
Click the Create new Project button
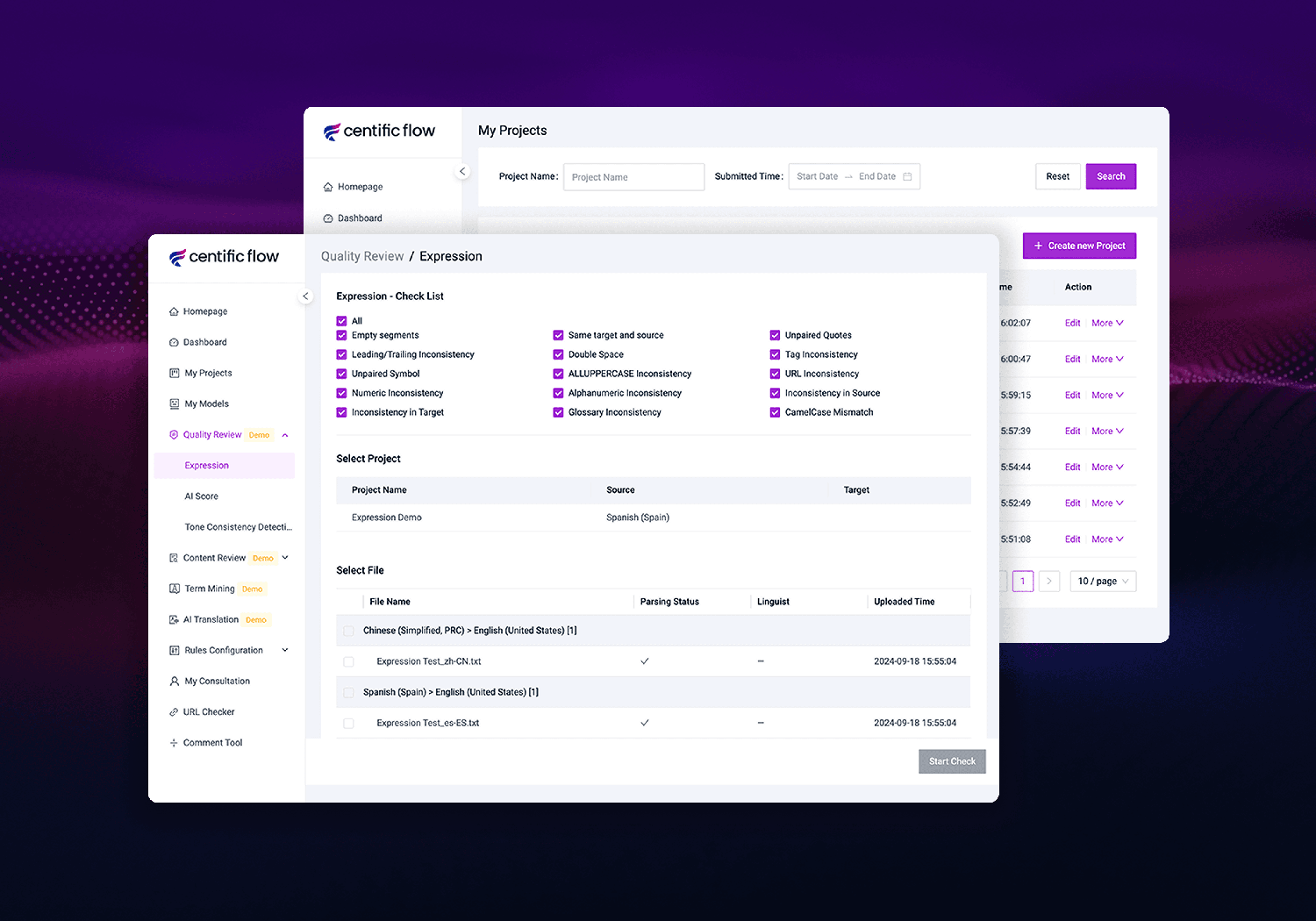(x=1079, y=246)
